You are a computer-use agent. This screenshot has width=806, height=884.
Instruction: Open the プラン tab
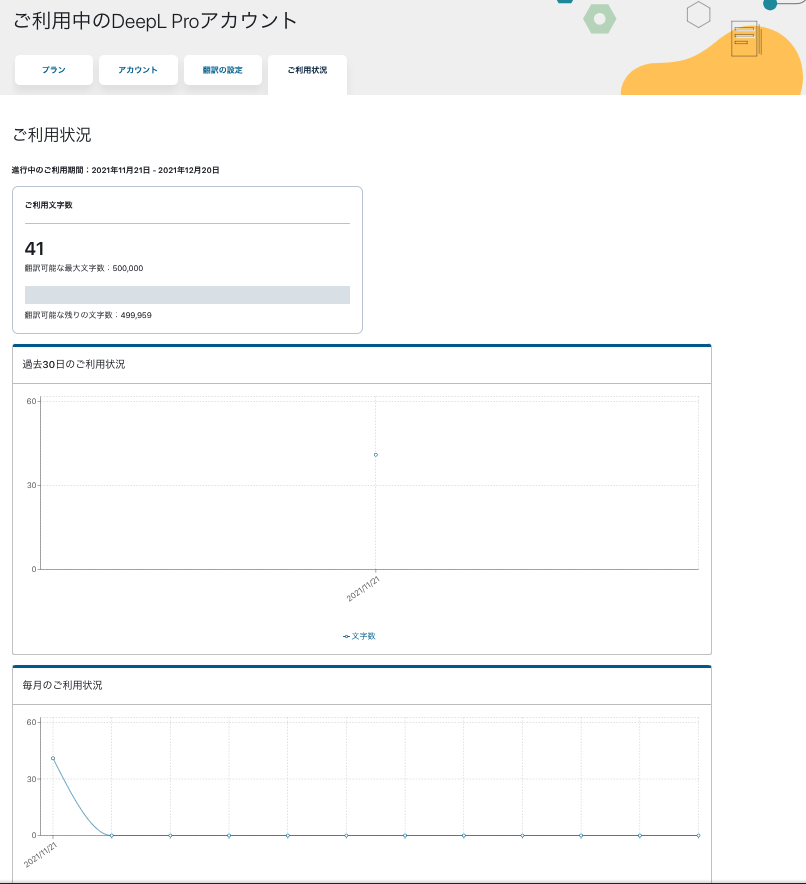point(54,70)
